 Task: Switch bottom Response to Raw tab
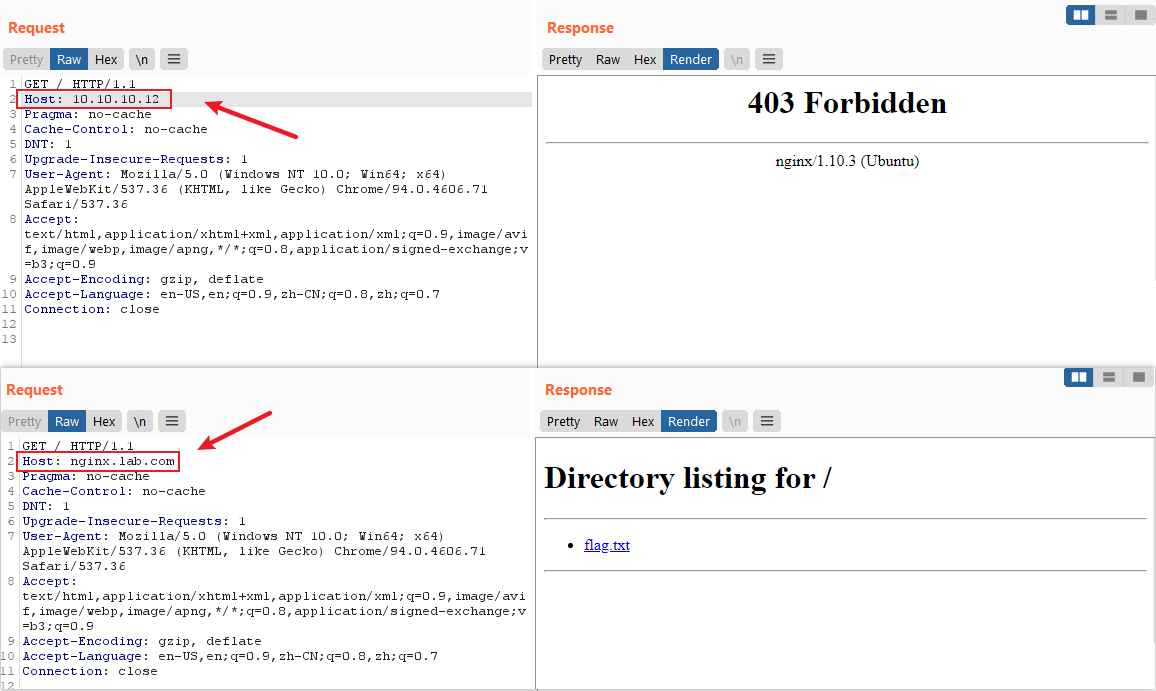coord(606,421)
